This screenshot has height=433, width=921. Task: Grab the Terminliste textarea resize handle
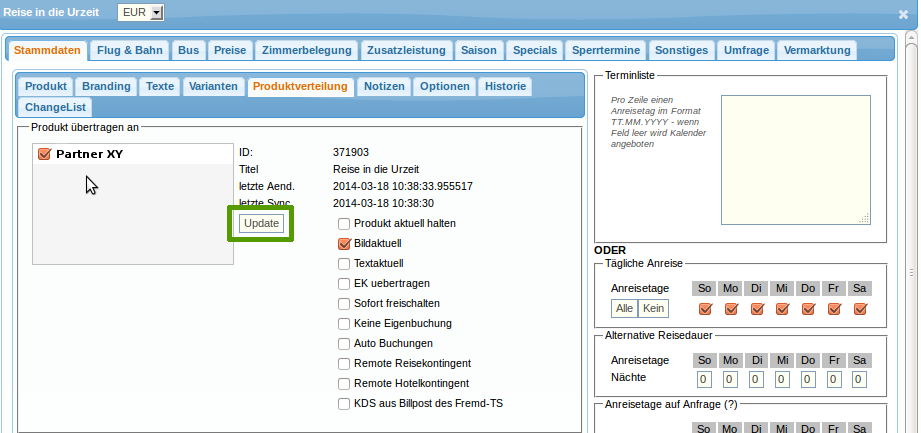866,220
